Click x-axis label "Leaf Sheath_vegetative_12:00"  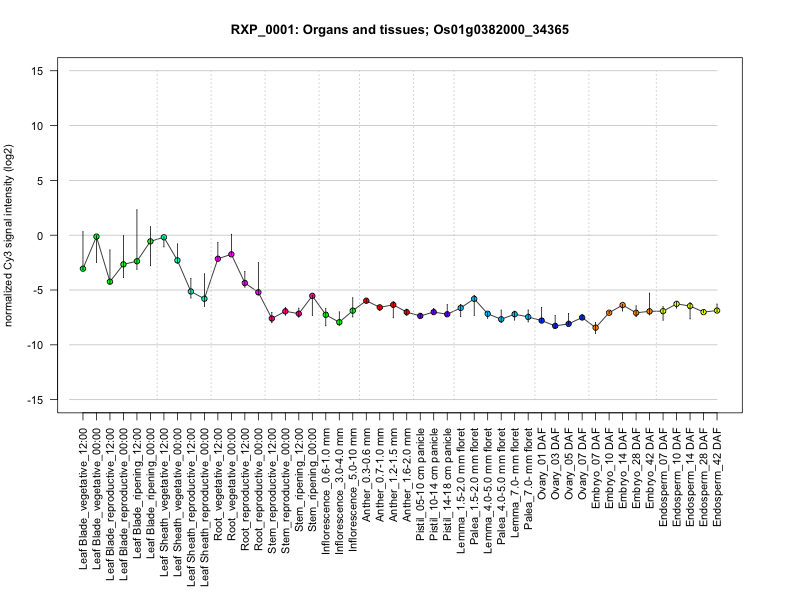tap(164, 503)
